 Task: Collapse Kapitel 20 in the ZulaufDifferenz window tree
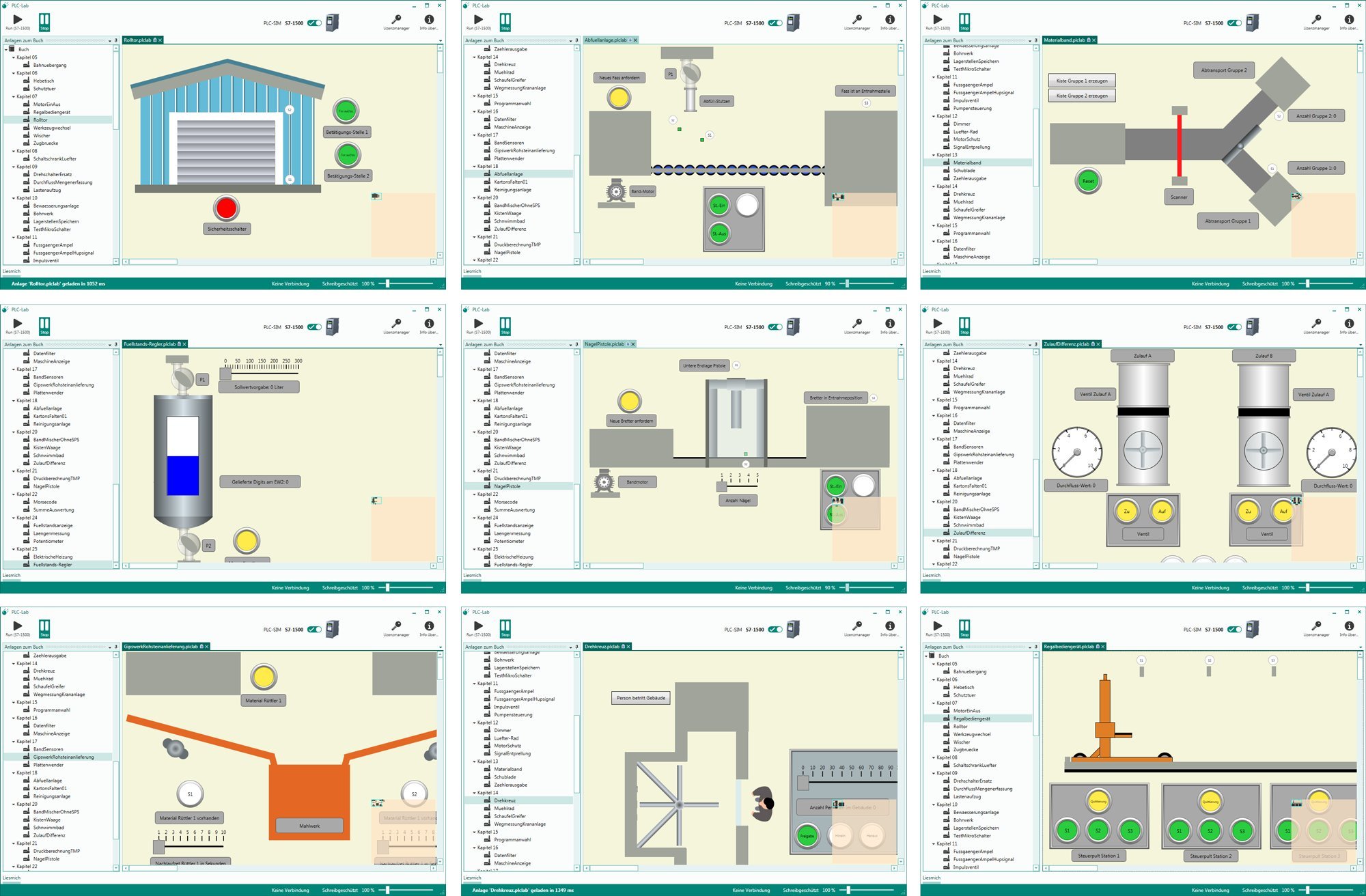[x=934, y=501]
